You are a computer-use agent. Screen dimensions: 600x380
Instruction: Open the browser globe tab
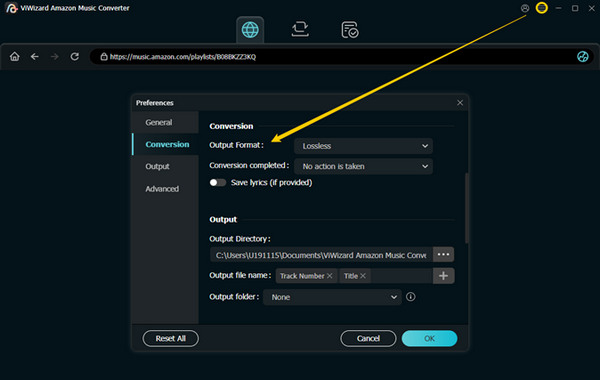(x=250, y=29)
